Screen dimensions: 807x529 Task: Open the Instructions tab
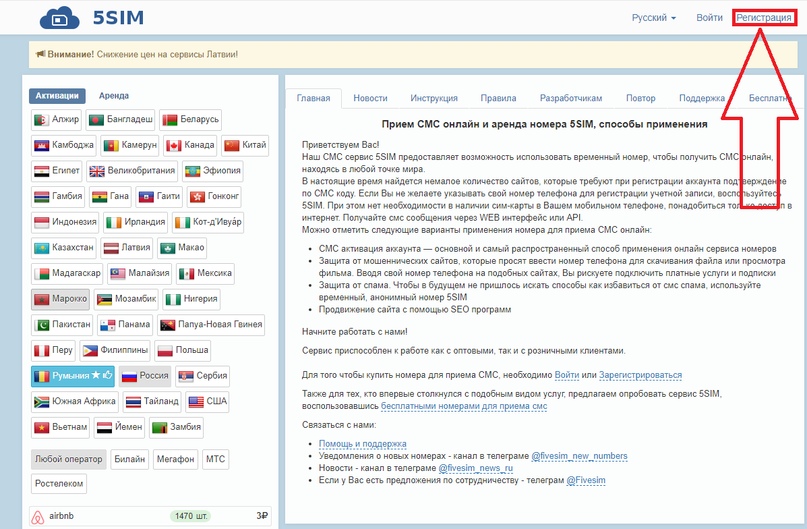(433, 98)
